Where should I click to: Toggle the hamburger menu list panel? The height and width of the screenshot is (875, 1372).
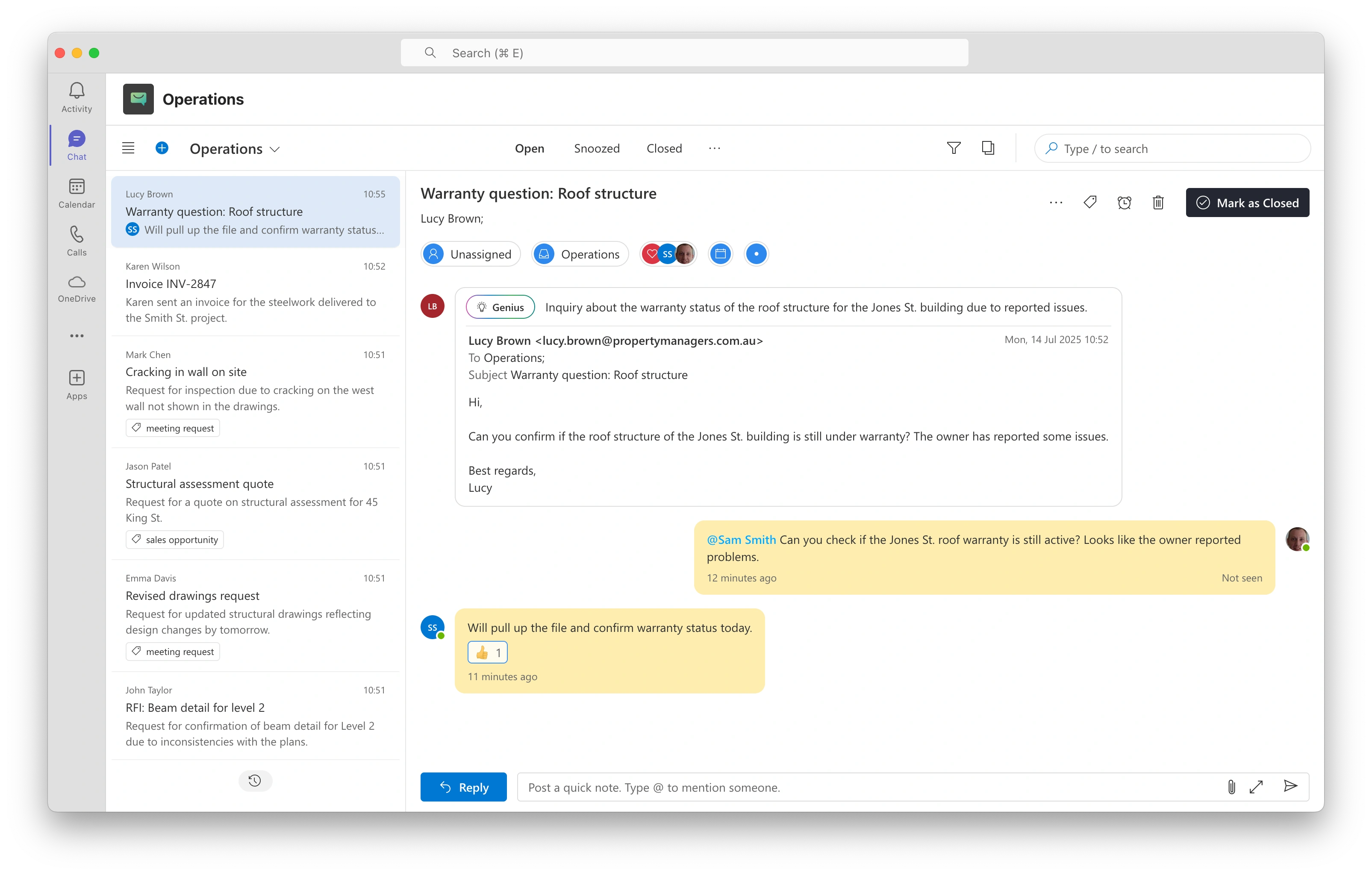(x=128, y=148)
